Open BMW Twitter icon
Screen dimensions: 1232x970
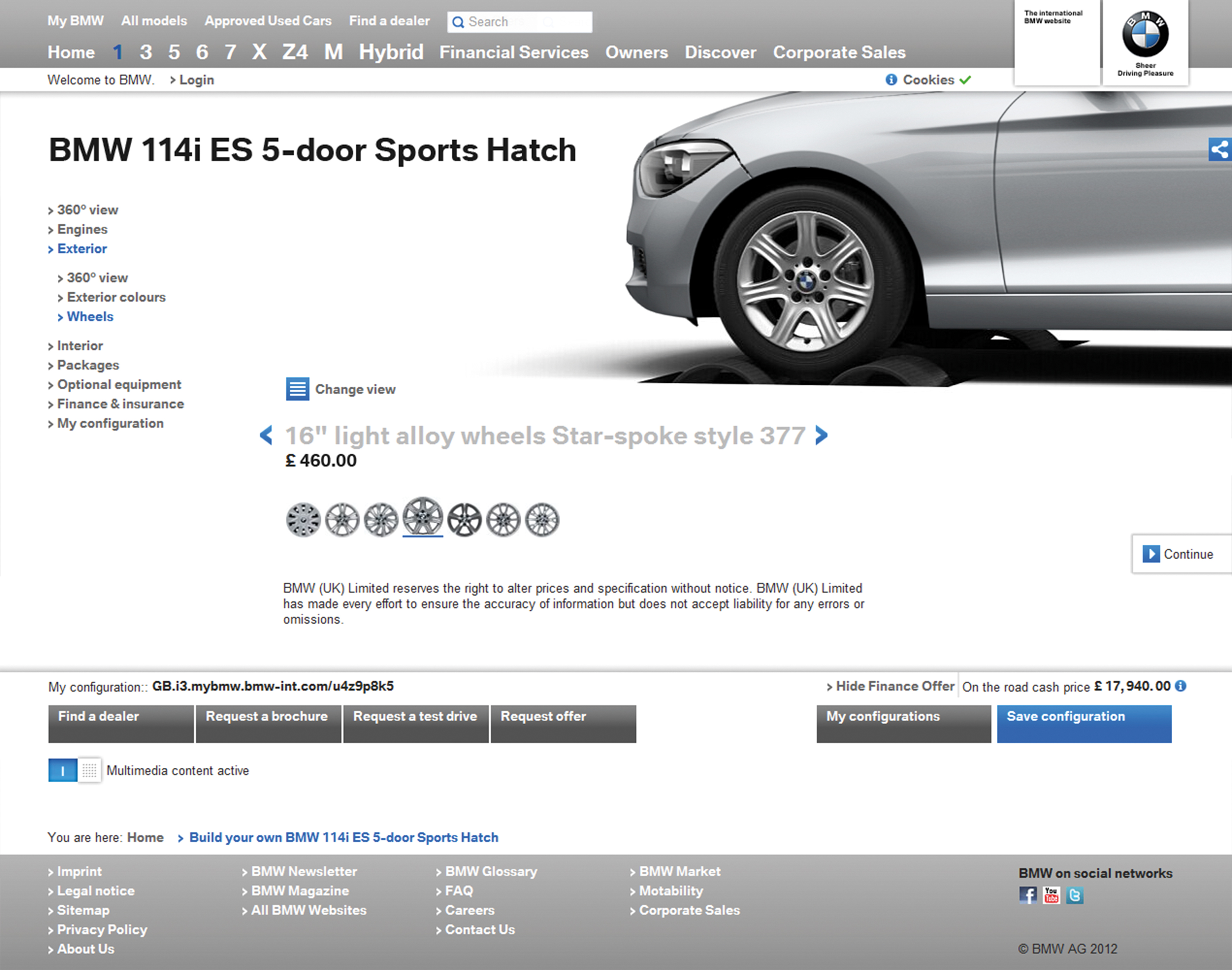[1074, 896]
